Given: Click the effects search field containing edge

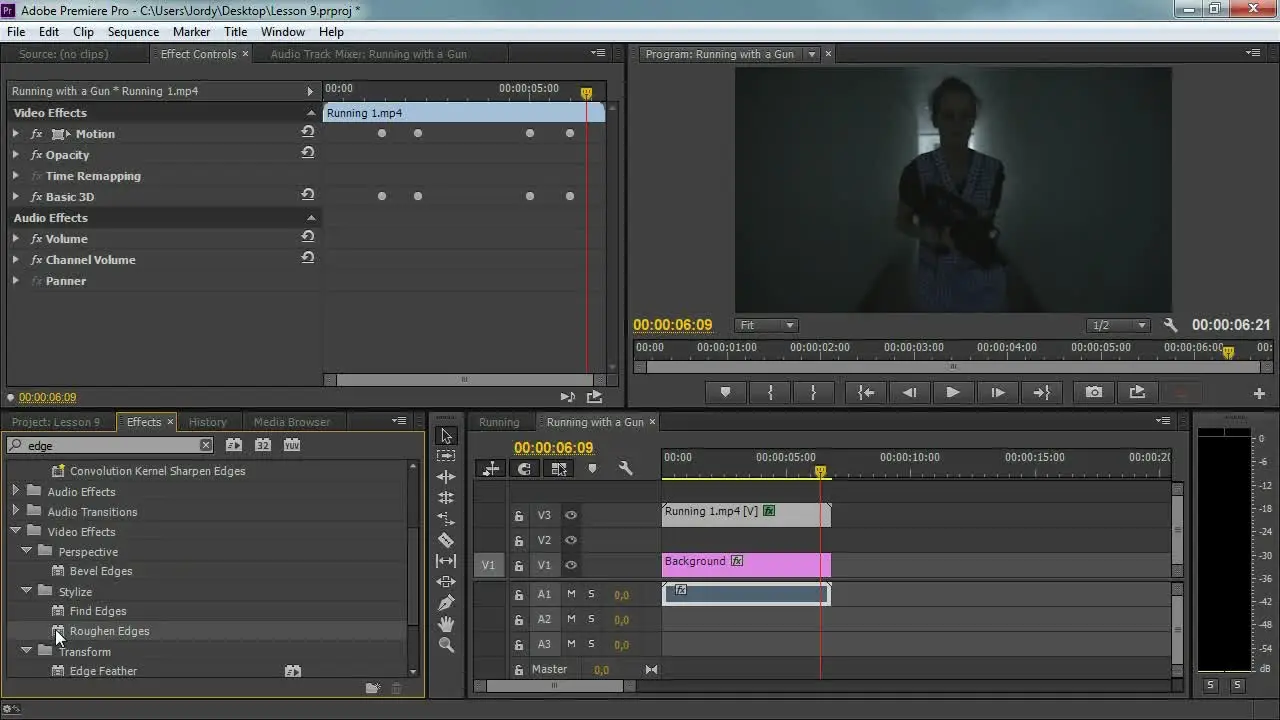Looking at the screenshot, I should [x=110, y=445].
